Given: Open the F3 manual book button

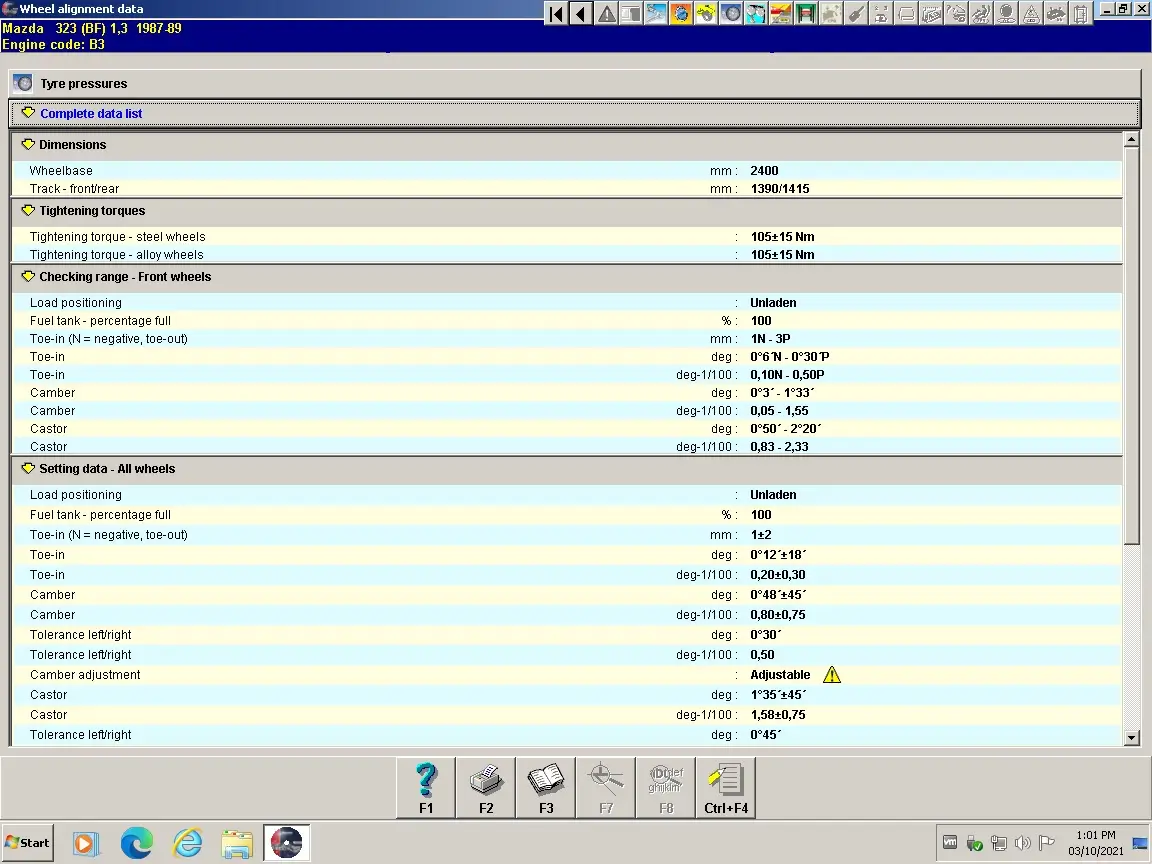Looking at the screenshot, I should coord(546,787).
